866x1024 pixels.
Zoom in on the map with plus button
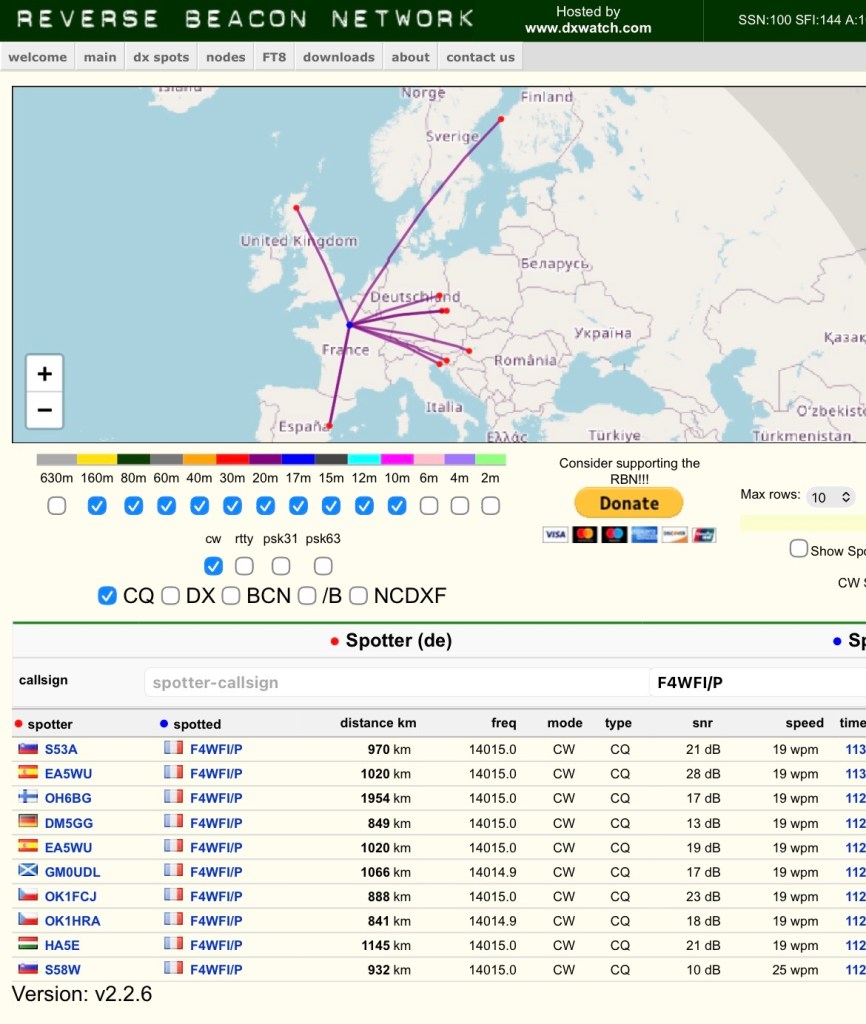point(45,375)
